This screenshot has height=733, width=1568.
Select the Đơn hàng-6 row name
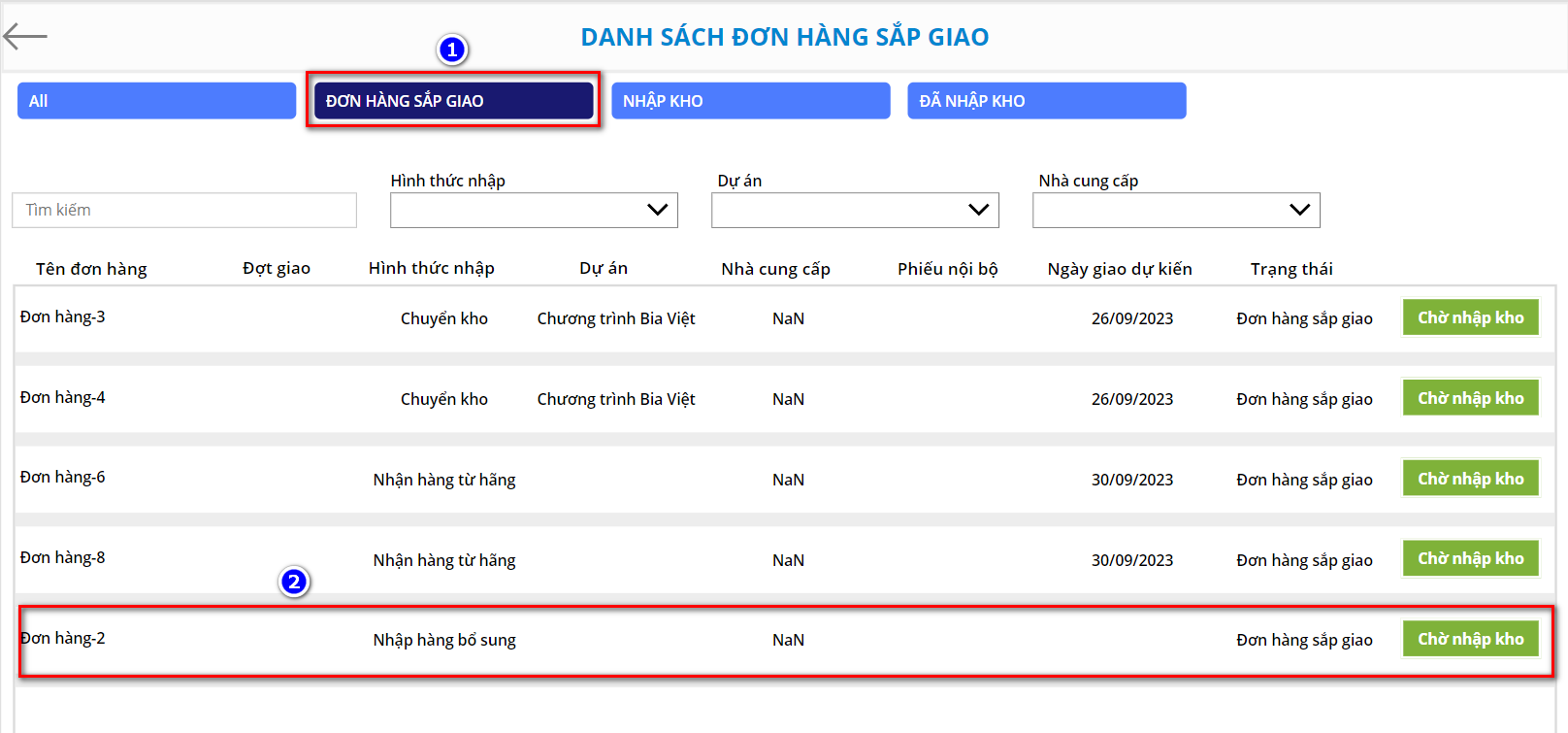[63, 478]
